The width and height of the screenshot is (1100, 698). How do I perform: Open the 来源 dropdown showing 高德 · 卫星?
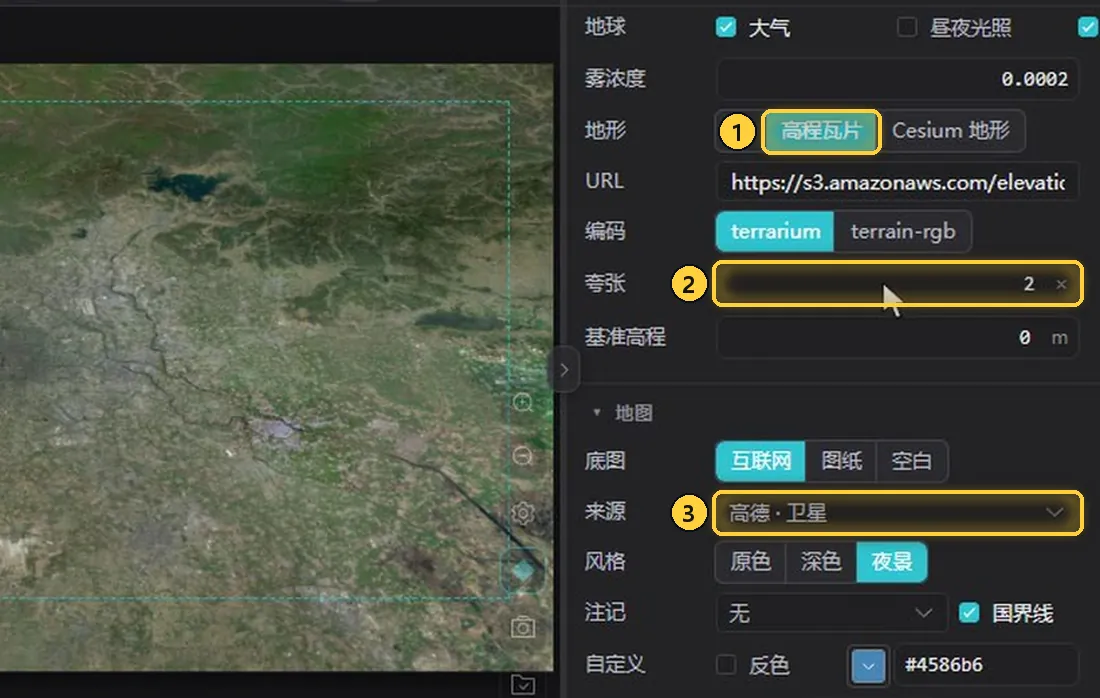click(x=897, y=514)
